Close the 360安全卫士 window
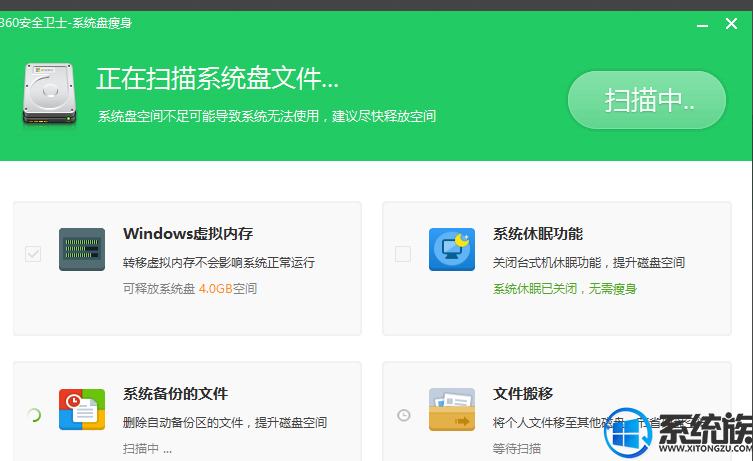The width and height of the screenshot is (753, 461). tap(731, 24)
